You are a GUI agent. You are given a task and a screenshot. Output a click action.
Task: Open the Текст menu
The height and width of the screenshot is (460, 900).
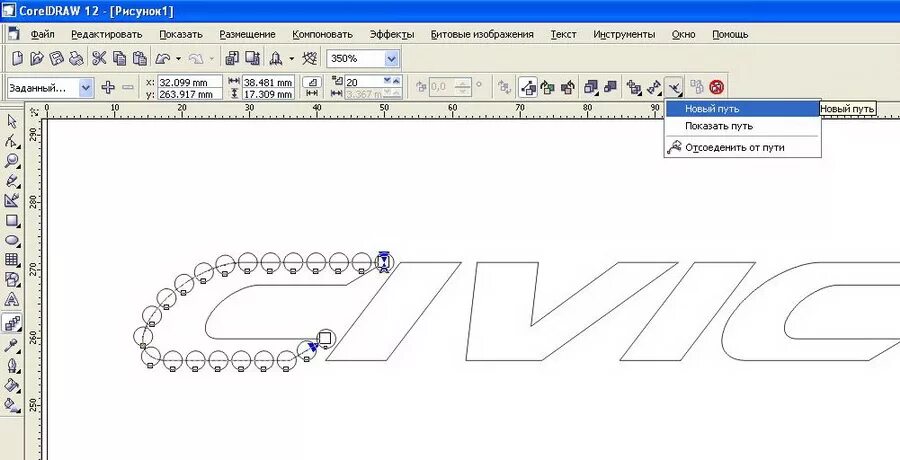(564, 34)
